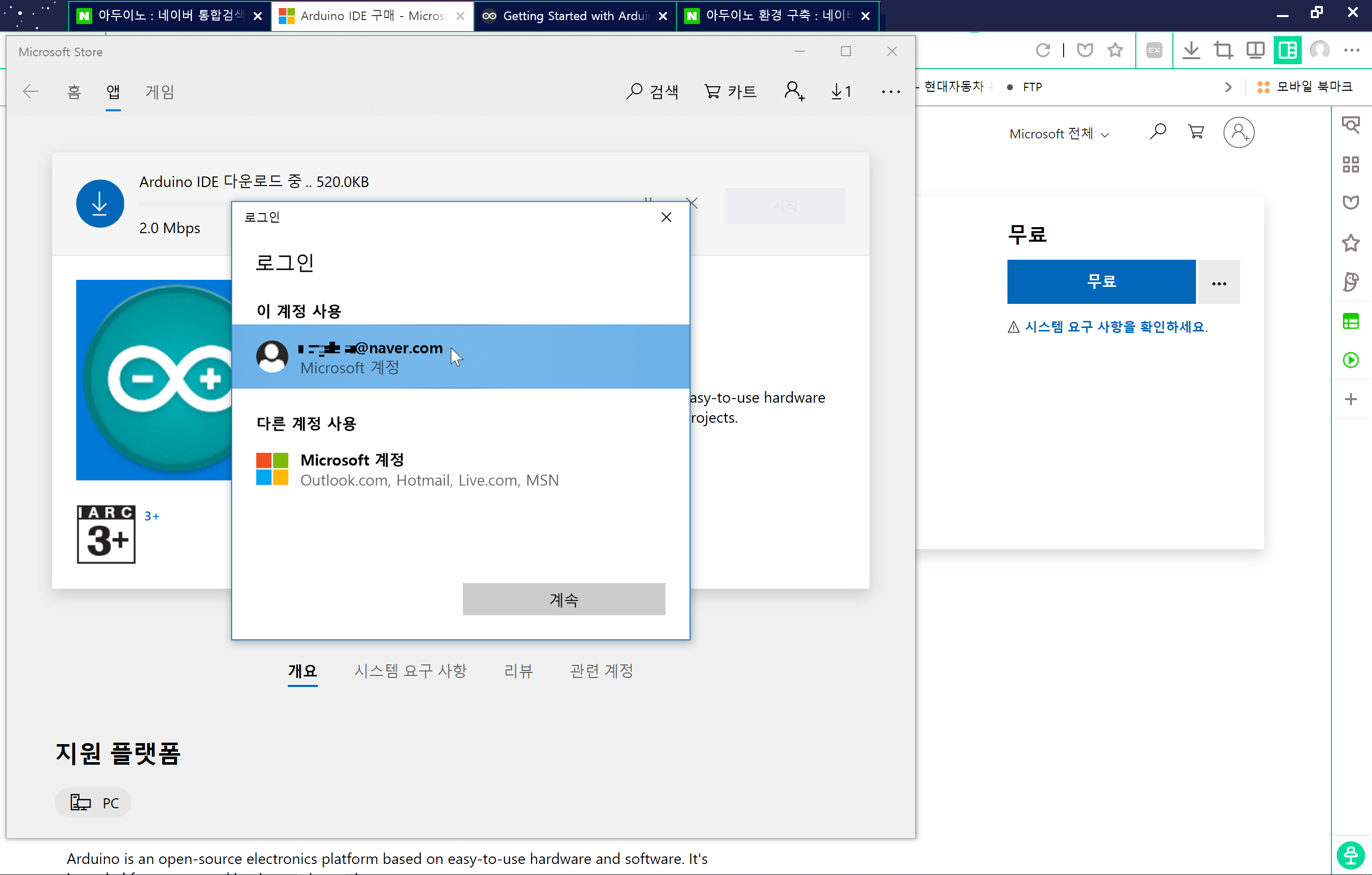Choose other Microsoft 계정 option
1372x875 pixels.
pos(460,469)
